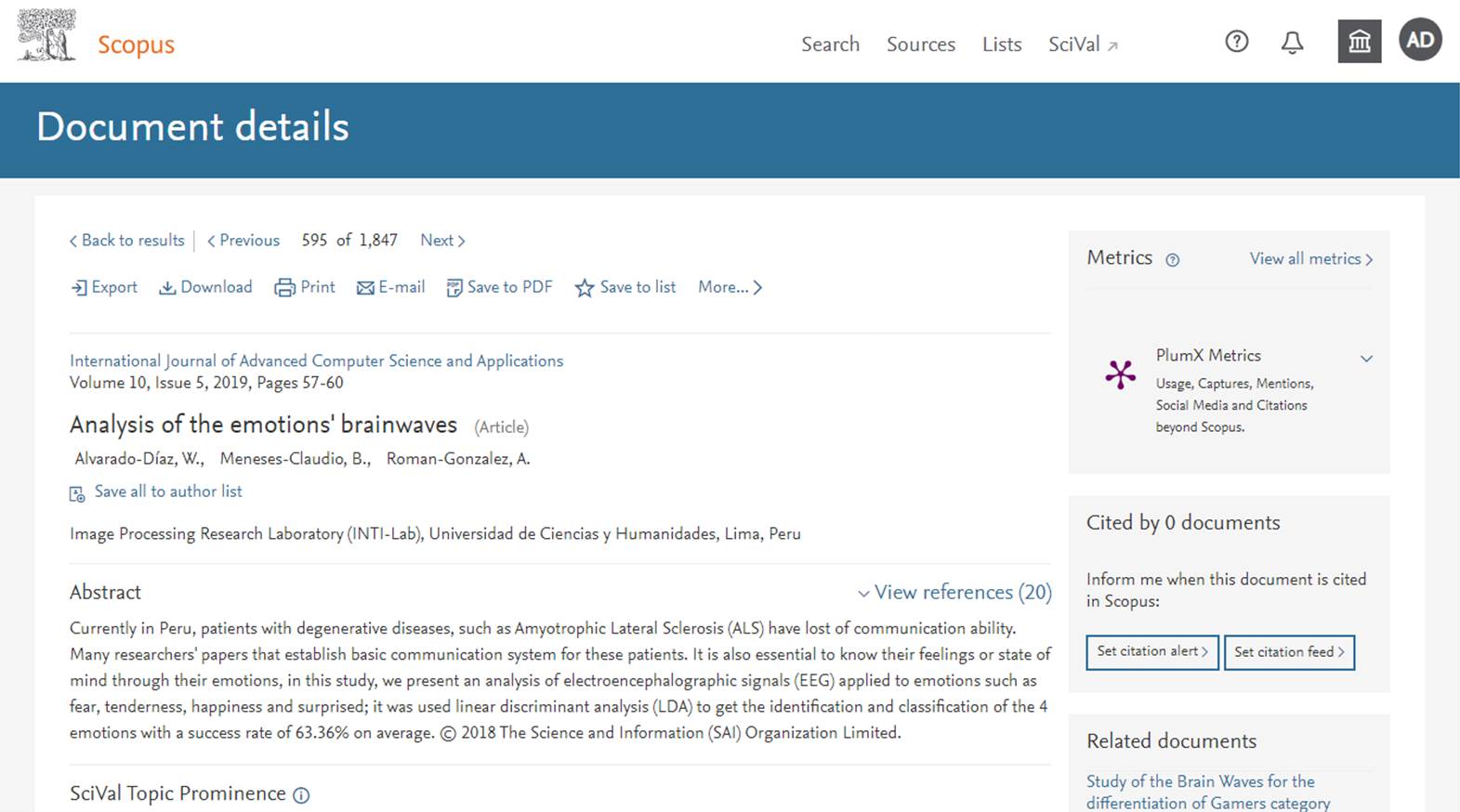This screenshot has height=812, width=1460.
Task: Click the Elsevier tree logo
Action: 46,36
